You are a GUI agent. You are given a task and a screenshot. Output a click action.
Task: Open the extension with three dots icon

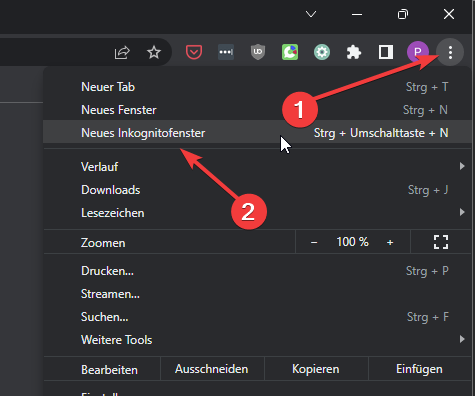pos(226,52)
